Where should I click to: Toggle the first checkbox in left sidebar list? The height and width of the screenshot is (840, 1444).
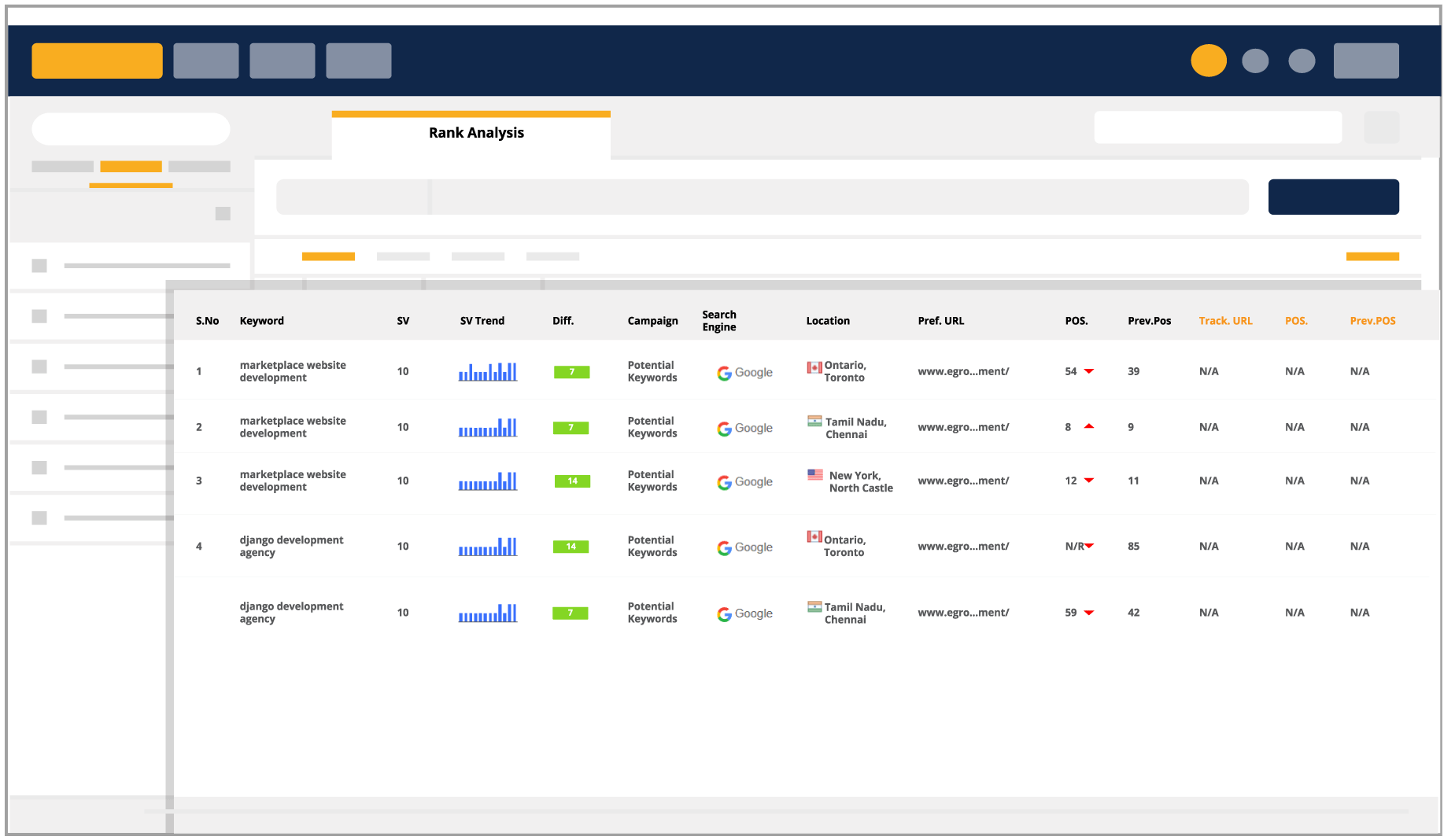pos(39,266)
